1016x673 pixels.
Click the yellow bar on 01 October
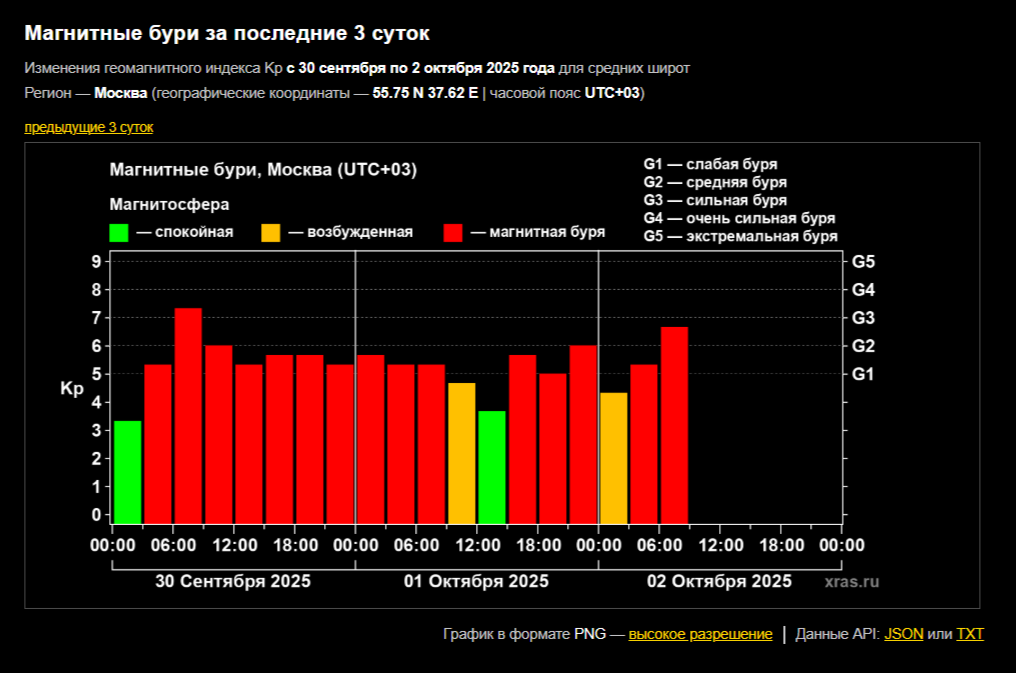(x=462, y=452)
